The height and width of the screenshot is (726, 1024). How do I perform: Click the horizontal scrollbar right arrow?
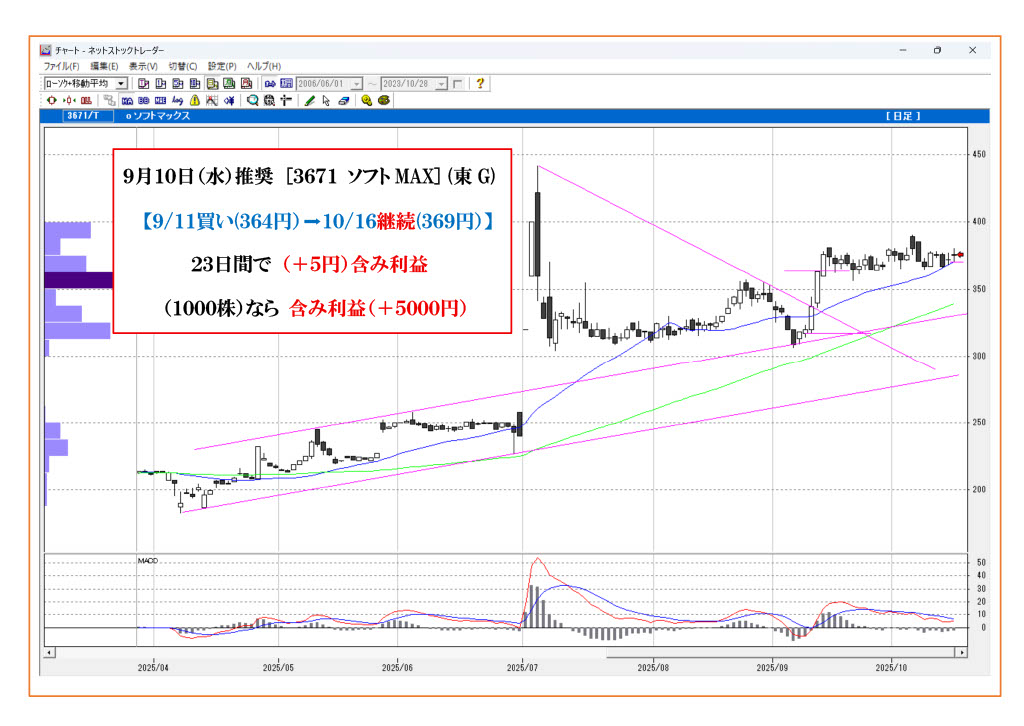tap(962, 652)
